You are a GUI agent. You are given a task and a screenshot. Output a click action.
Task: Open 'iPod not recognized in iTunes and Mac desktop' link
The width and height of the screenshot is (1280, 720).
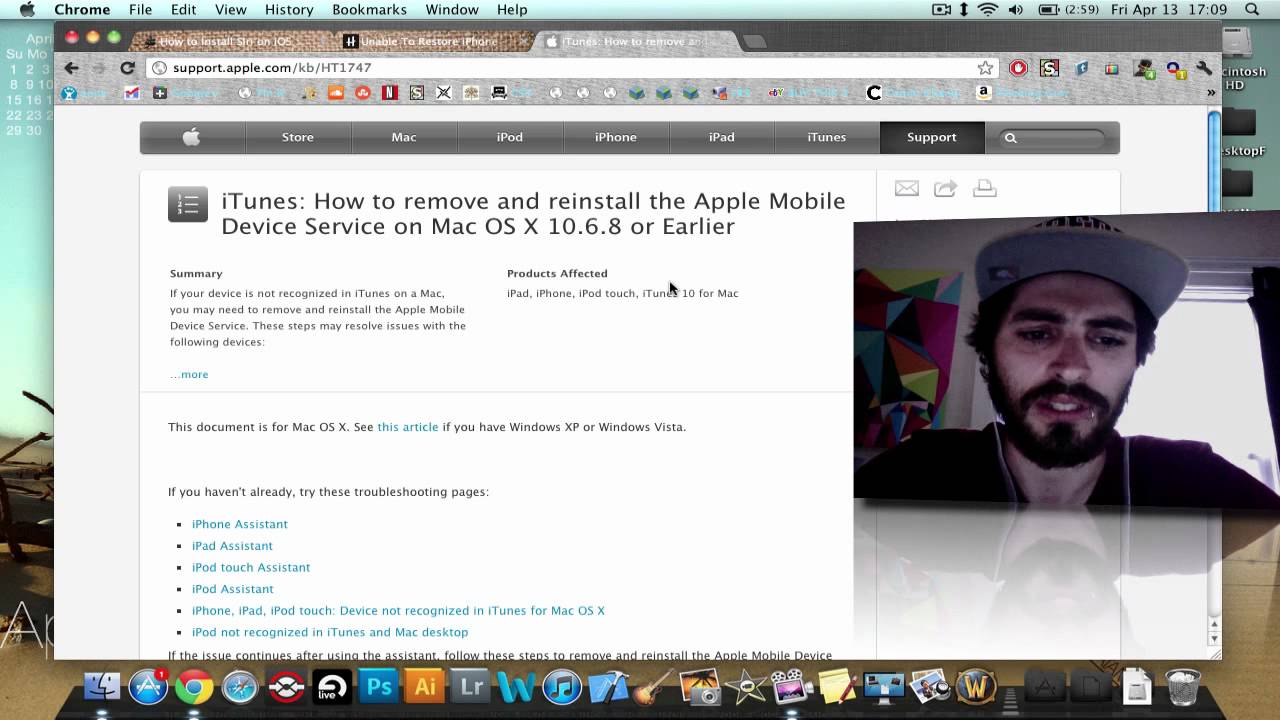(330, 632)
